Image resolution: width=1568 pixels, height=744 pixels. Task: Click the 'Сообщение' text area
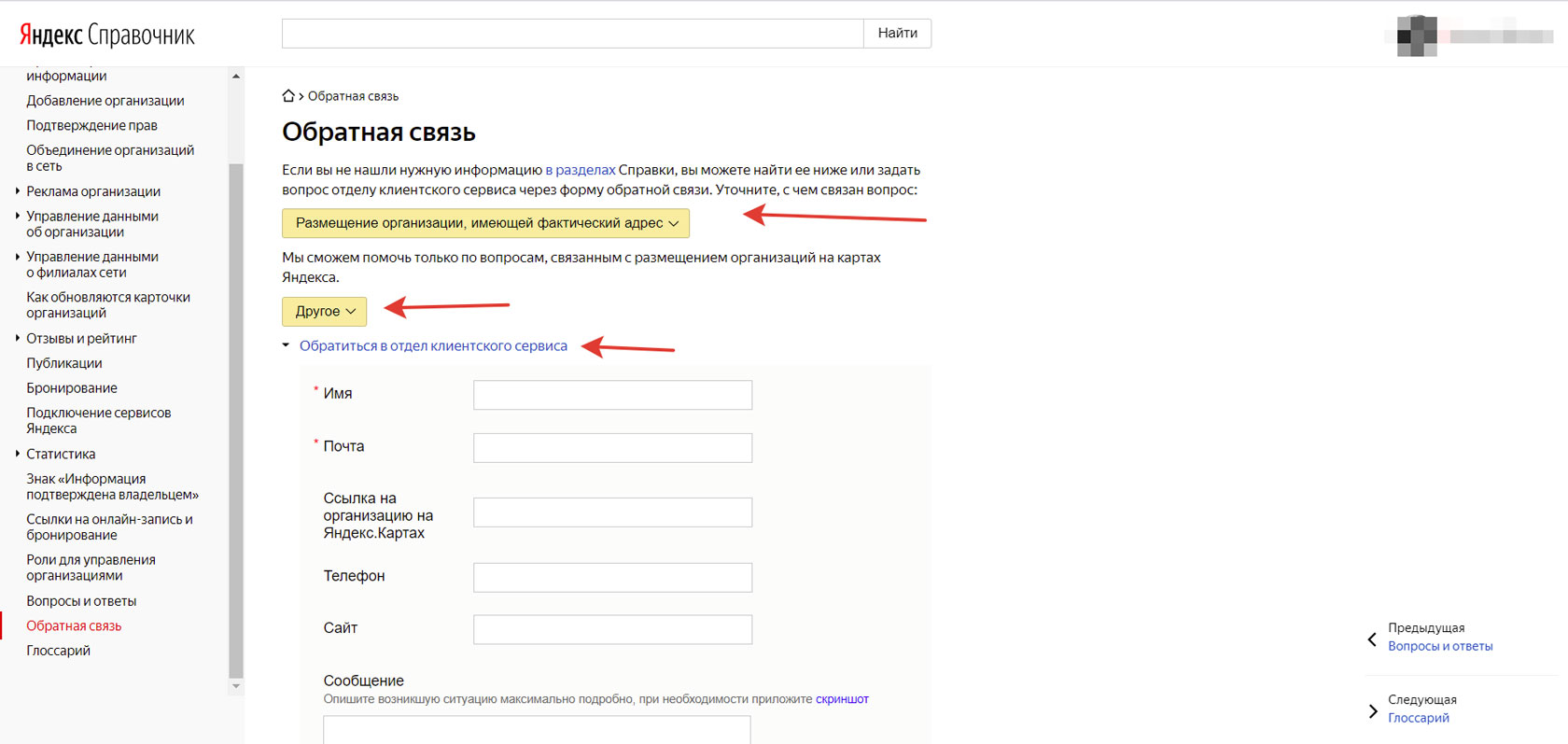[537, 730]
